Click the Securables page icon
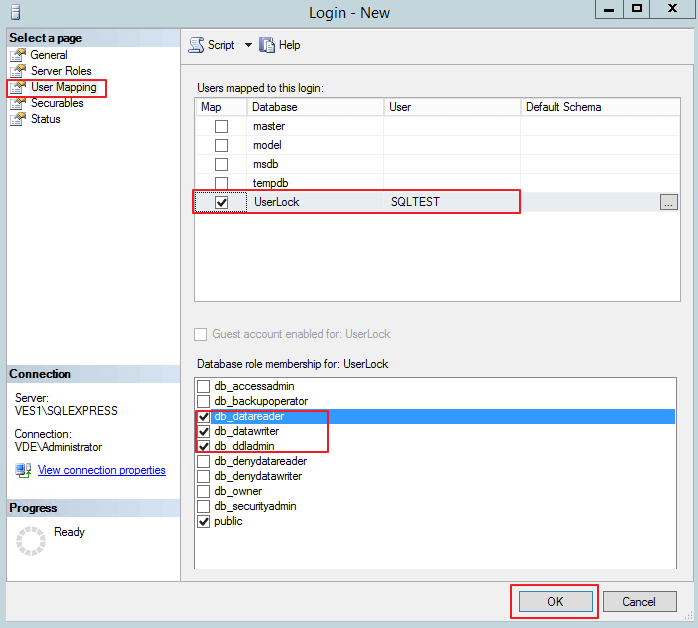This screenshot has height=628, width=698. [18, 103]
